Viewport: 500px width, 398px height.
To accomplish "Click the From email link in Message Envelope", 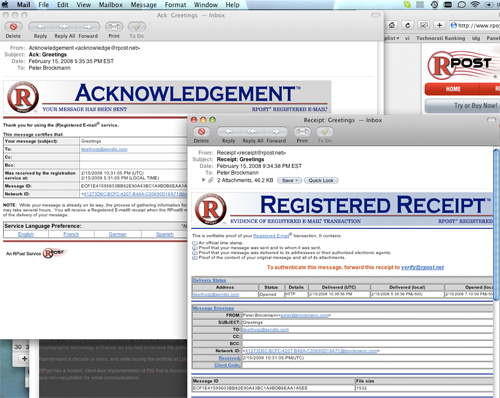I will pyautogui.click(x=305, y=315).
